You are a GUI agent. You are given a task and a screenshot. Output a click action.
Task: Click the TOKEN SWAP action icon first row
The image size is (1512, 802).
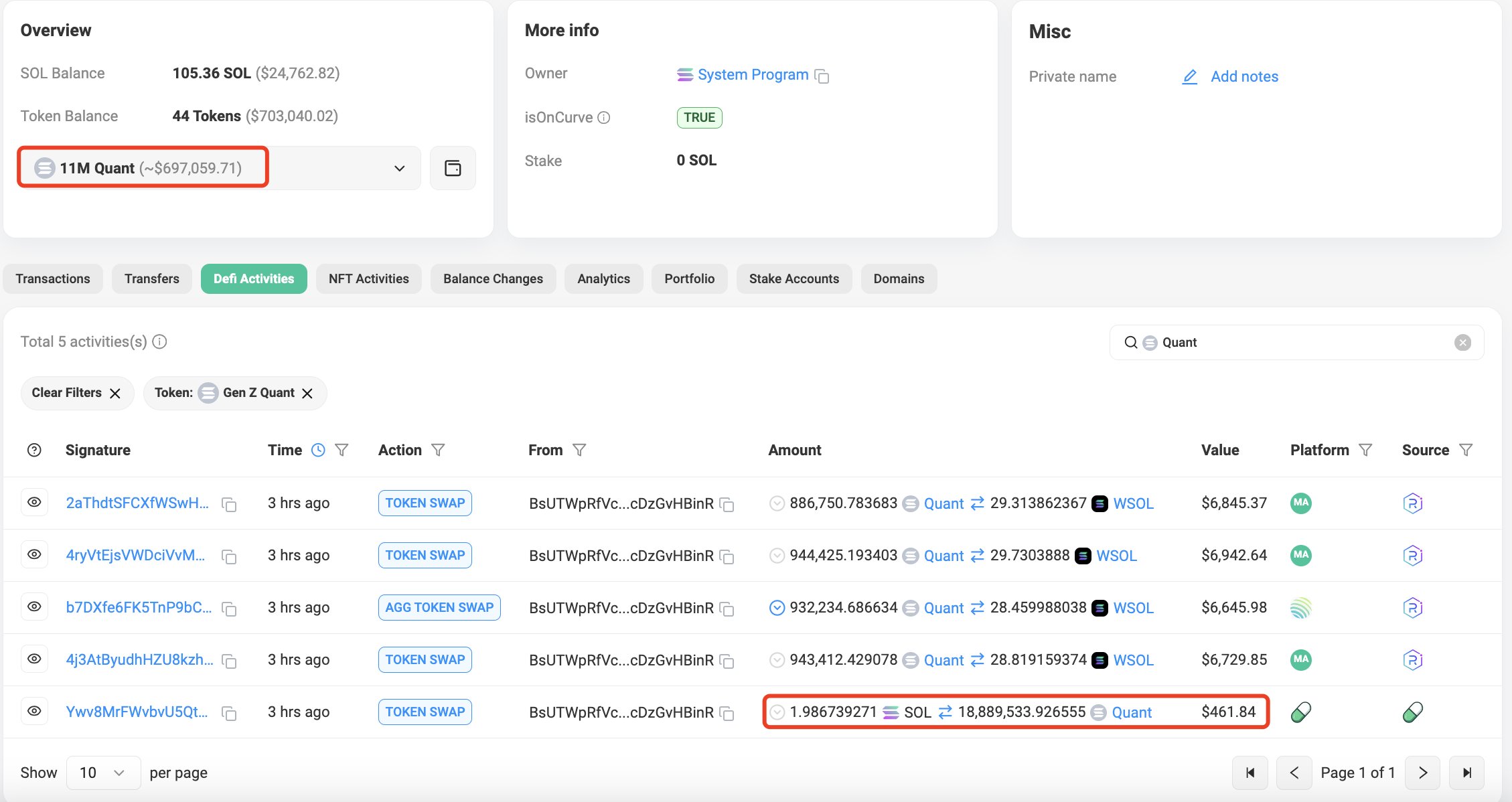pyautogui.click(x=425, y=503)
